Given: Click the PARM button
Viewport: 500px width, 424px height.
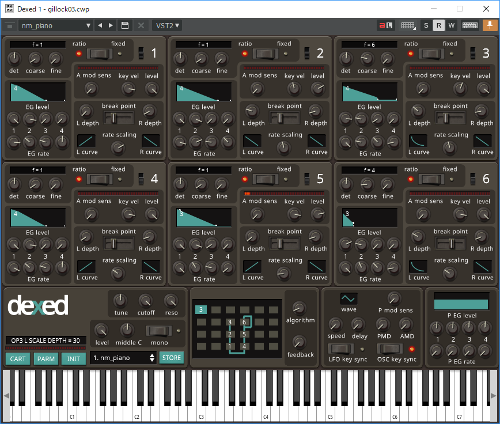Looking at the screenshot, I should point(46,359).
